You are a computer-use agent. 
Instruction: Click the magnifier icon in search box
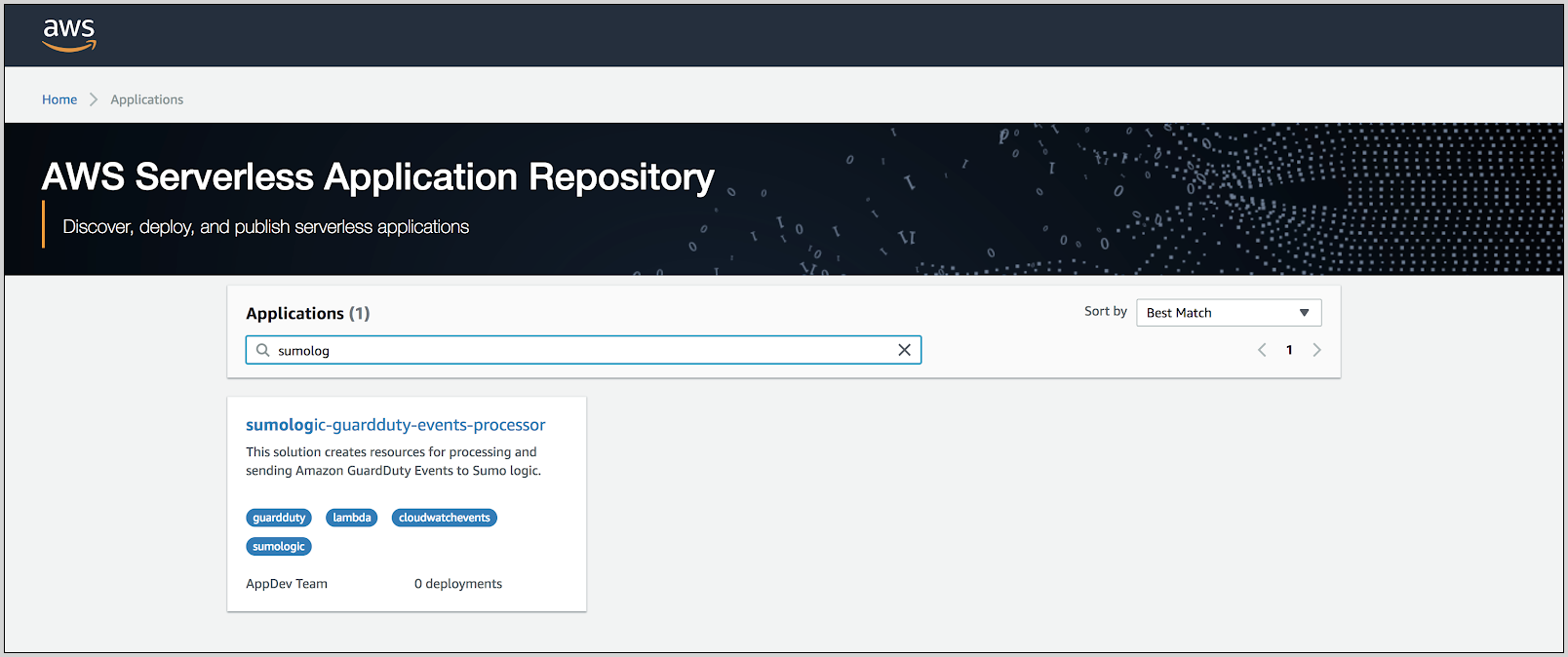coord(262,350)
